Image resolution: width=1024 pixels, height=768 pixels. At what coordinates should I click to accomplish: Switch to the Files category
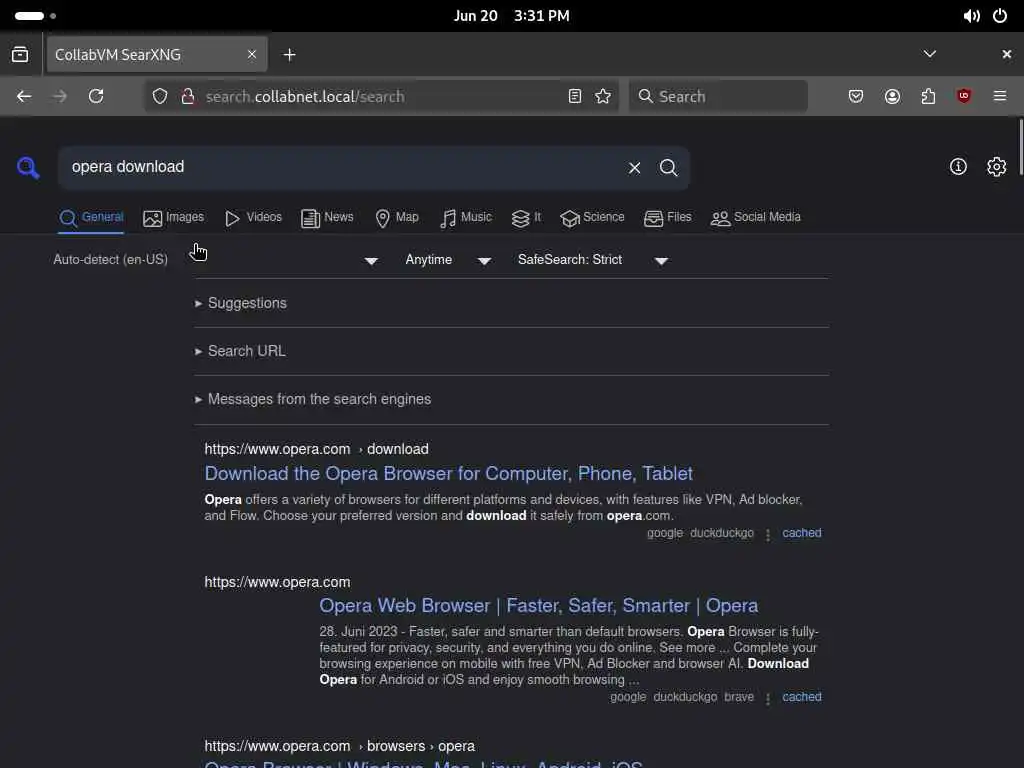(667, 217)
